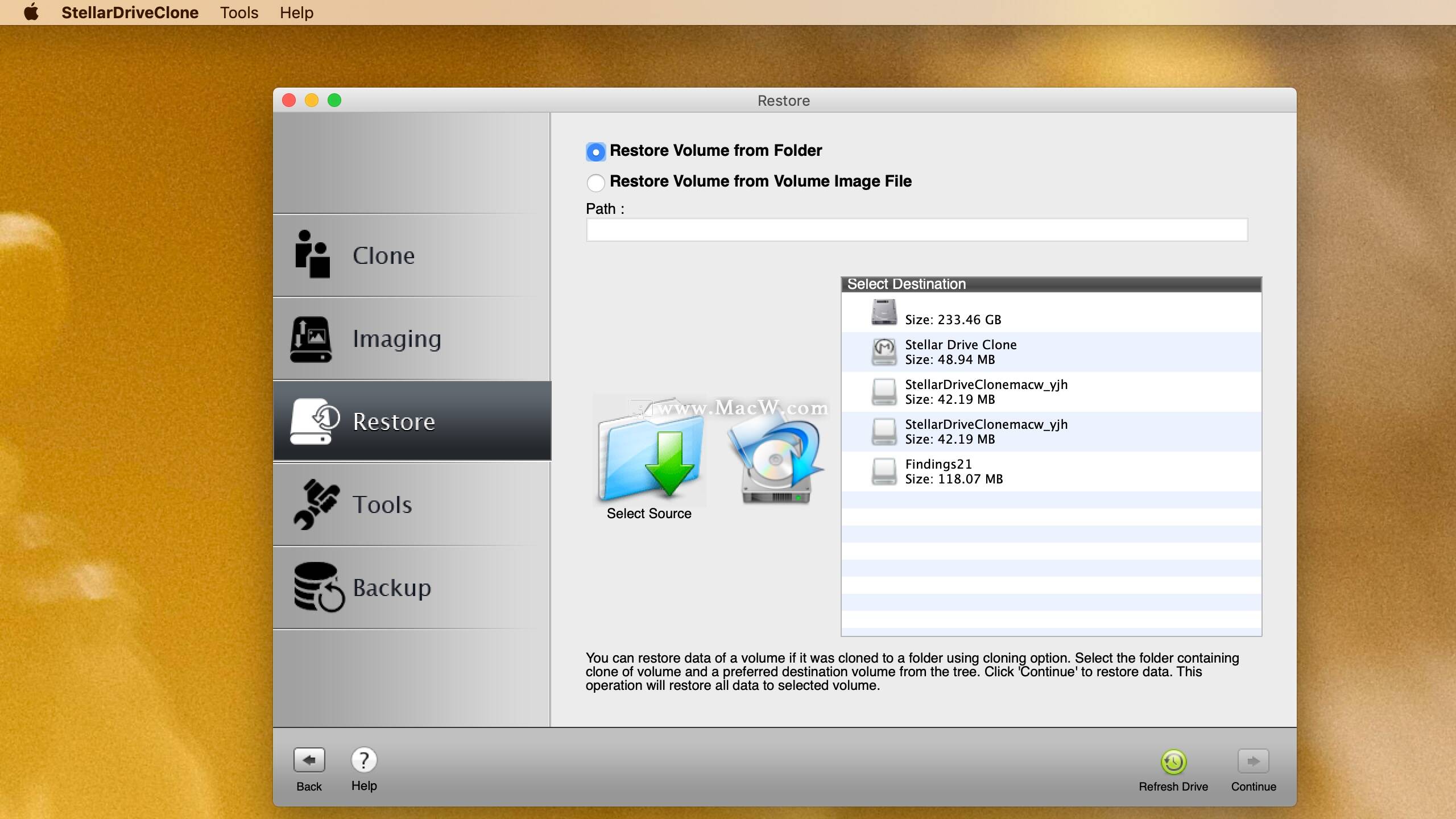Image resolution: width=1456 pixels, height=819 pixels.
Task: Open the Help menu in menu bar
Action: click(296, 13)
